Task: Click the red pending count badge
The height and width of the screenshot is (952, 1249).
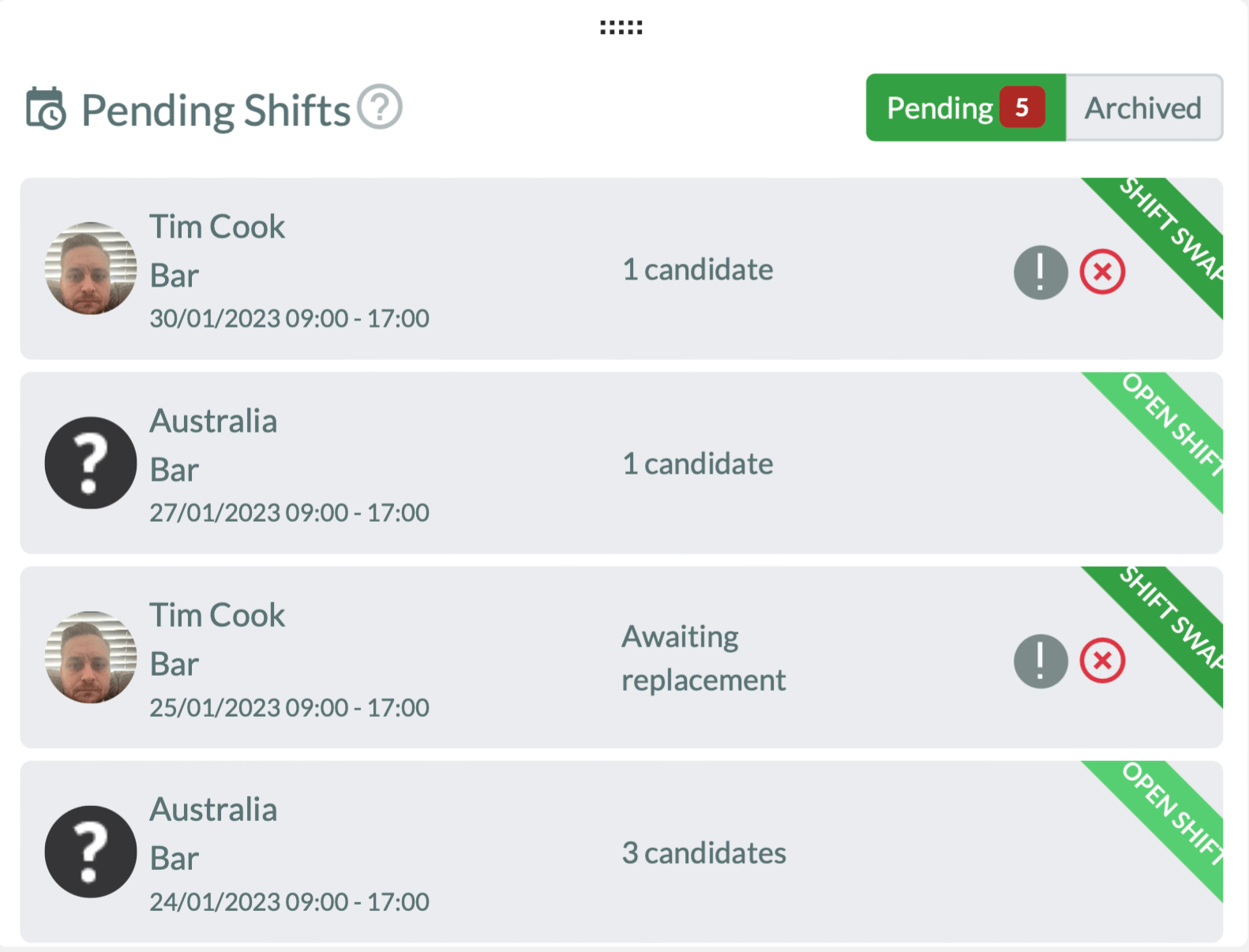Action: pyautogui.click(x=1022, y=107)
